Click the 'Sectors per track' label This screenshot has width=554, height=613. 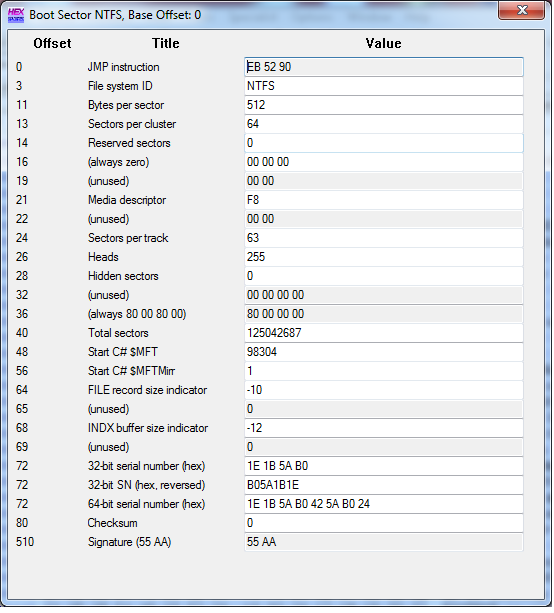(128, 238)
